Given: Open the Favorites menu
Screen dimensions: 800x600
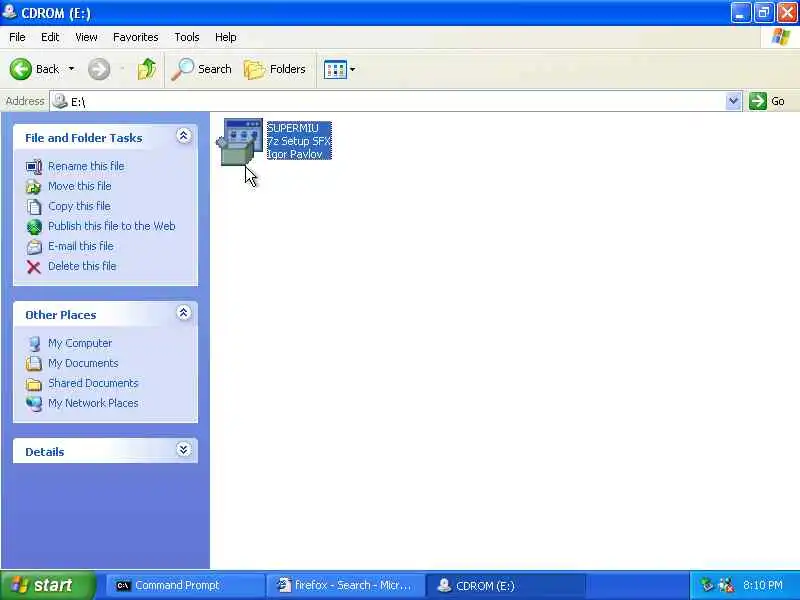Looking at the screenshot, I should click(136, 37).
